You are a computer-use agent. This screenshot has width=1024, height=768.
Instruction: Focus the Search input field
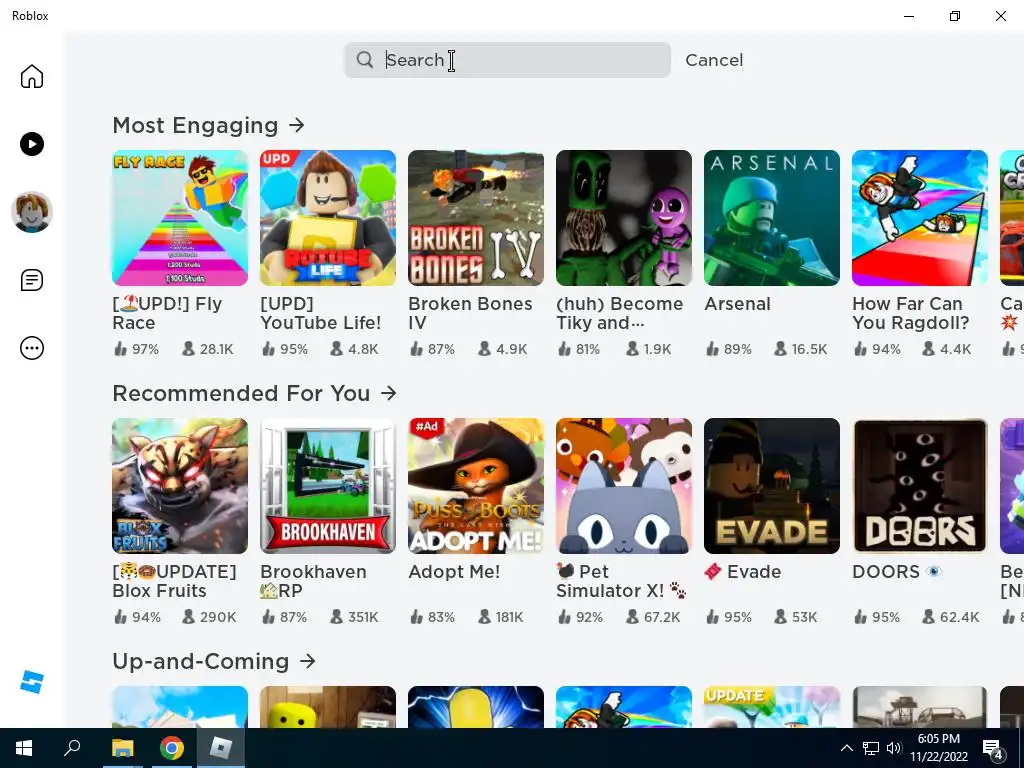point(507,60)
